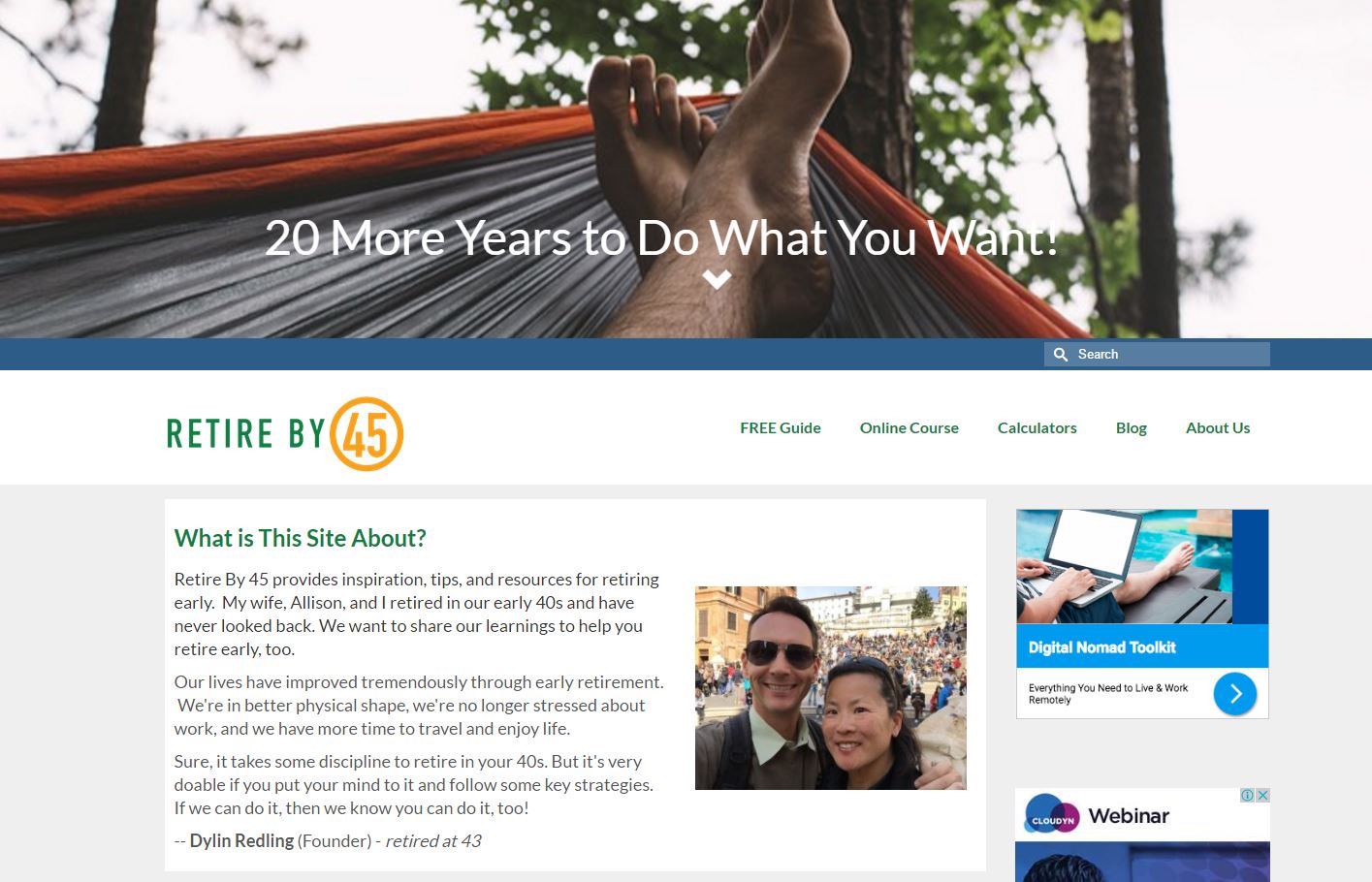The image size is (1372, 882).
Task: Click the blue arrow button in Digital Nomad ad
Action: point(1235,693)
